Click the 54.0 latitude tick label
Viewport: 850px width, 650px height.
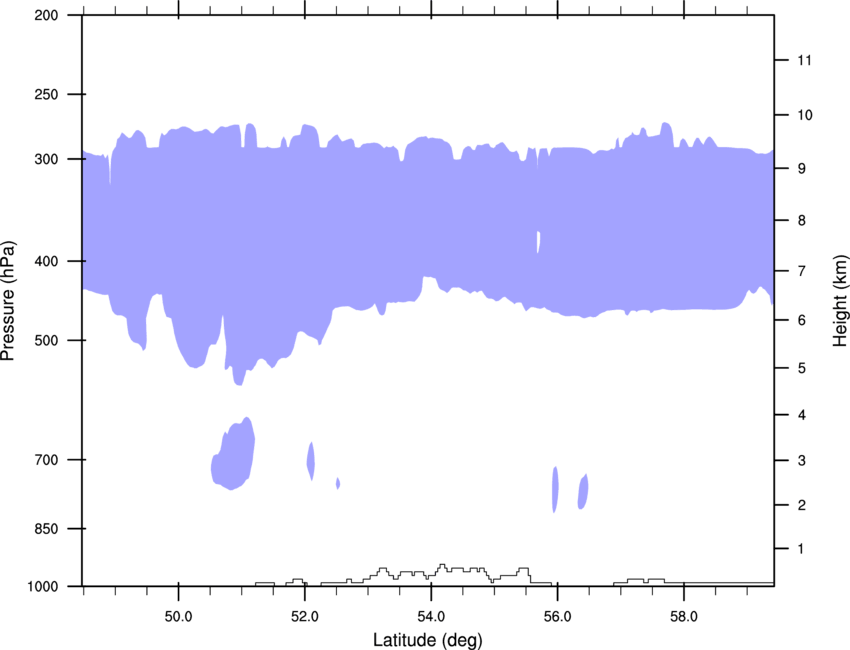pyautogui.click(x=431, y=617)
